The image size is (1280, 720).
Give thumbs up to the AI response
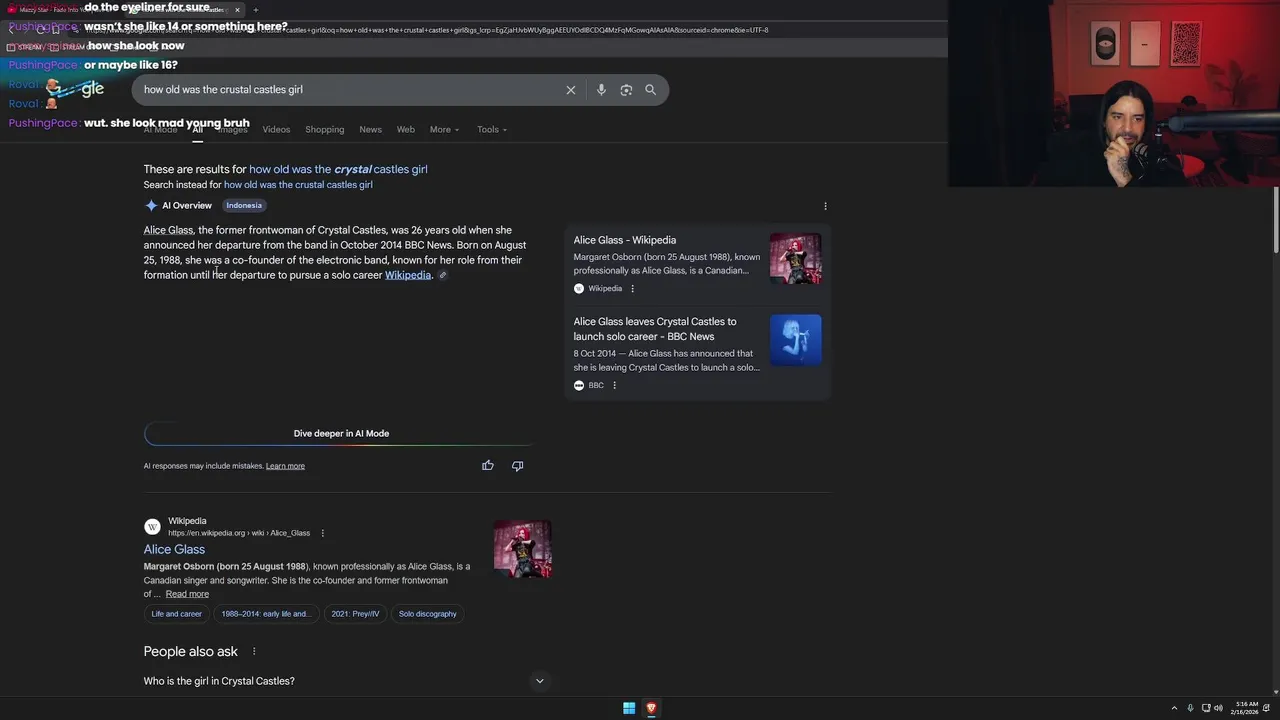click(488, 466)
